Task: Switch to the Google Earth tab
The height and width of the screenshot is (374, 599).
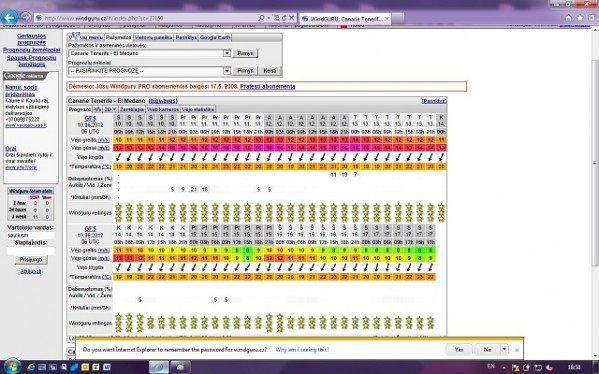Action: tap(215, 37)
